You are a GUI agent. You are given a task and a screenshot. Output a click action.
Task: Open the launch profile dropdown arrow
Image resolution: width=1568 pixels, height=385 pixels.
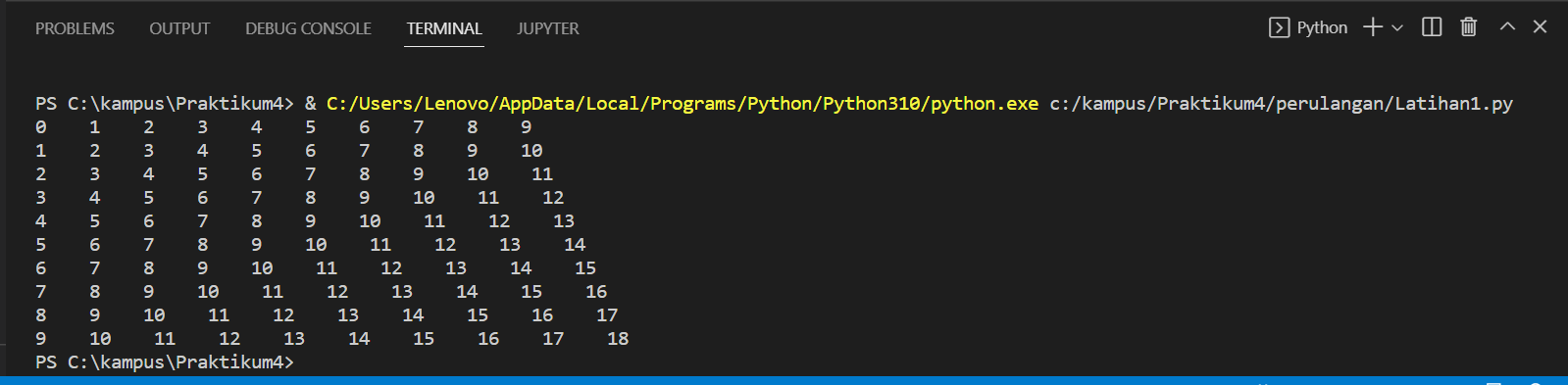click(1397, 27)
